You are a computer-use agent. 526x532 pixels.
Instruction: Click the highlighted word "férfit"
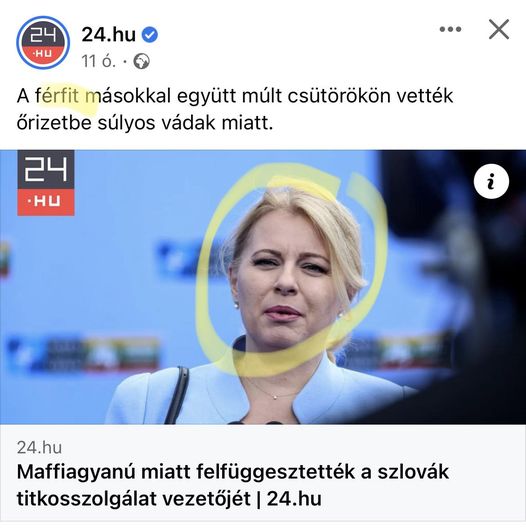coord(57,96)
